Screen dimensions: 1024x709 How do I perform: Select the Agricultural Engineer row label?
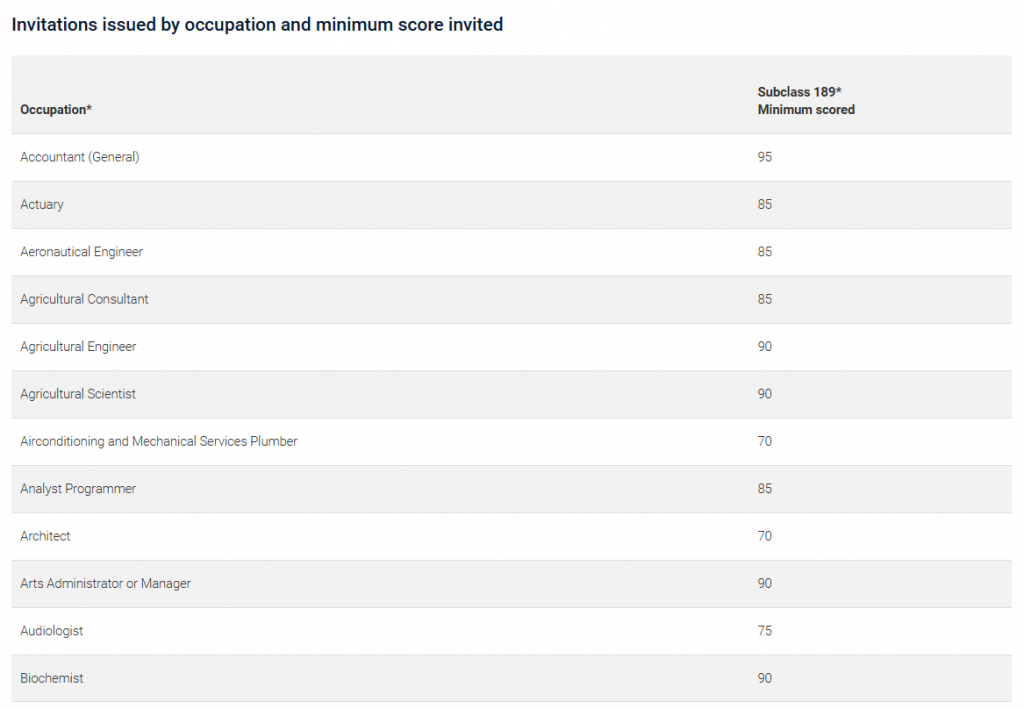coord(78,347)
